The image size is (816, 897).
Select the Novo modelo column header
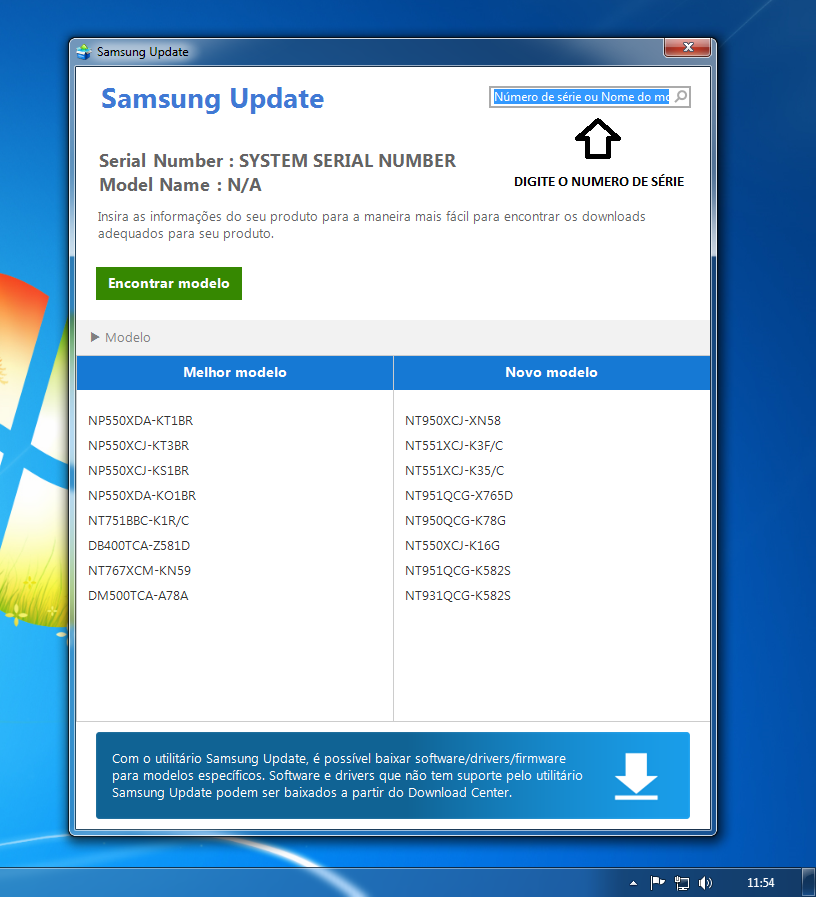(x=551, y=372)
